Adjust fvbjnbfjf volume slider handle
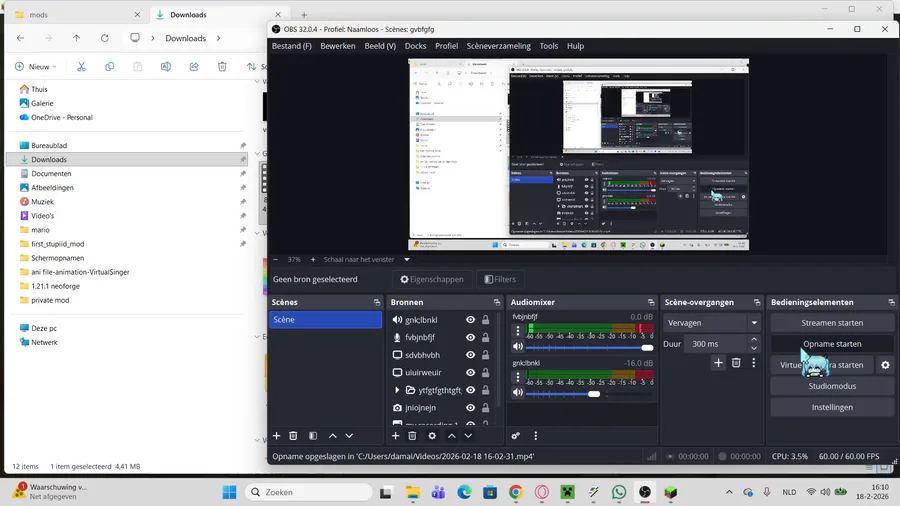Screen dimensions: 900x506 coord(647,348)
